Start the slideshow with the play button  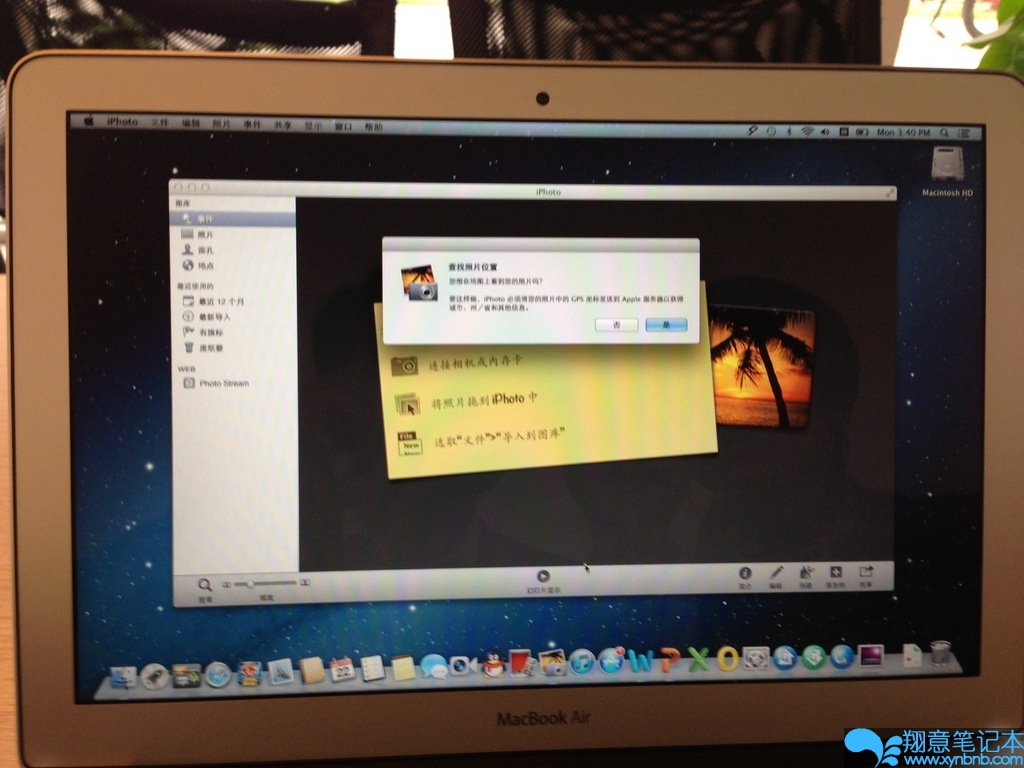pyautogui.click(x=543, y=576)
